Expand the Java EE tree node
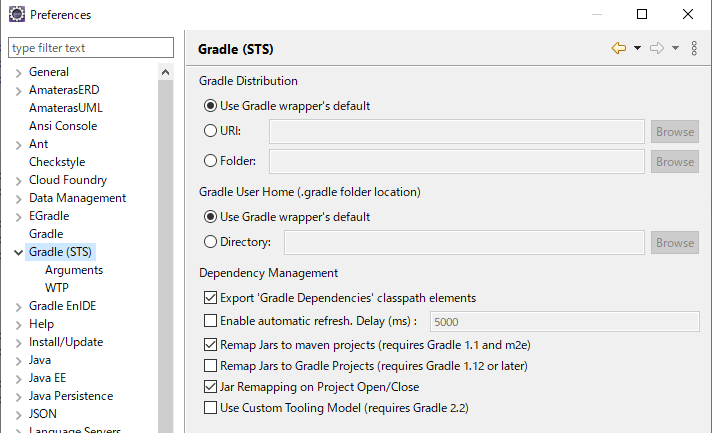 [18, 379]
